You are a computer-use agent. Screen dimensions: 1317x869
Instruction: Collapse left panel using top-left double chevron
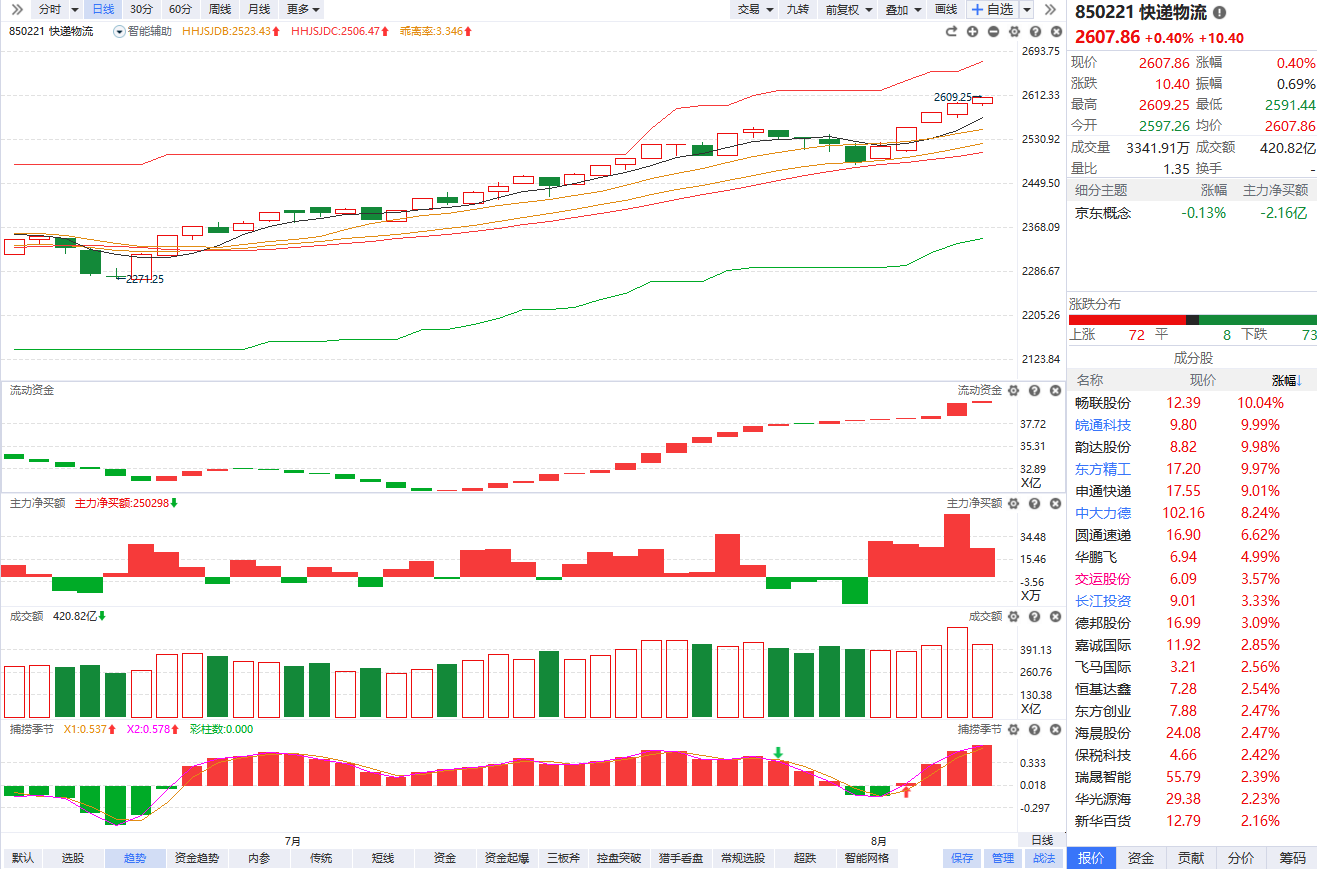[16, 9]
